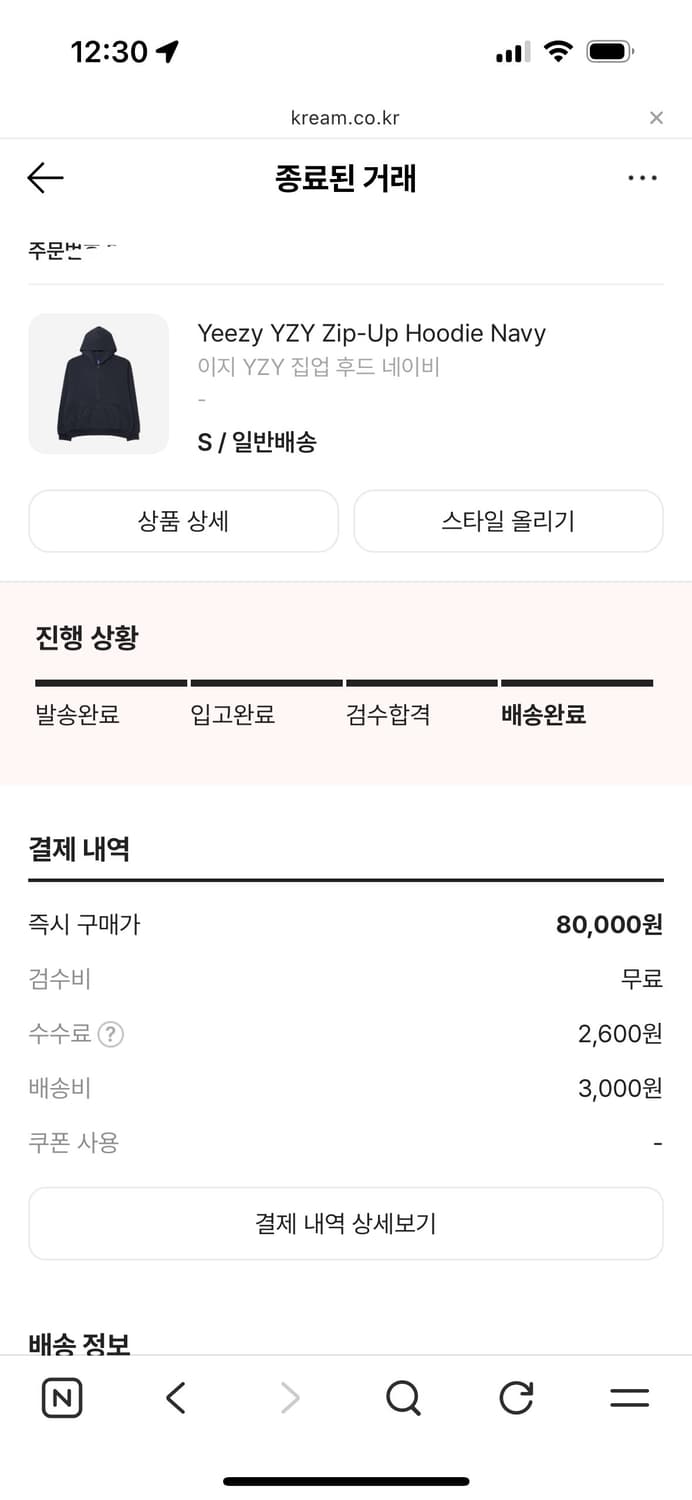
Task: Open 상품 상세 product details
Action: pos(183,521)
